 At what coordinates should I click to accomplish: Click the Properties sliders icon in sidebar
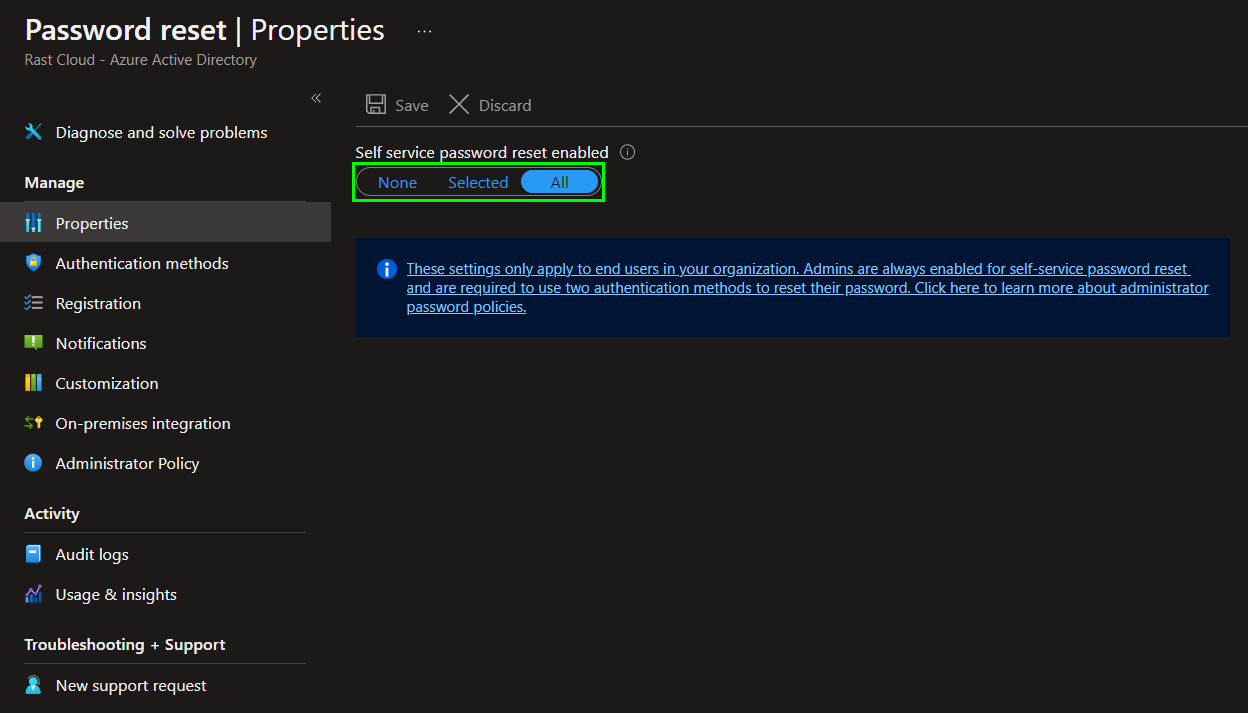click(x=34, y=223)
